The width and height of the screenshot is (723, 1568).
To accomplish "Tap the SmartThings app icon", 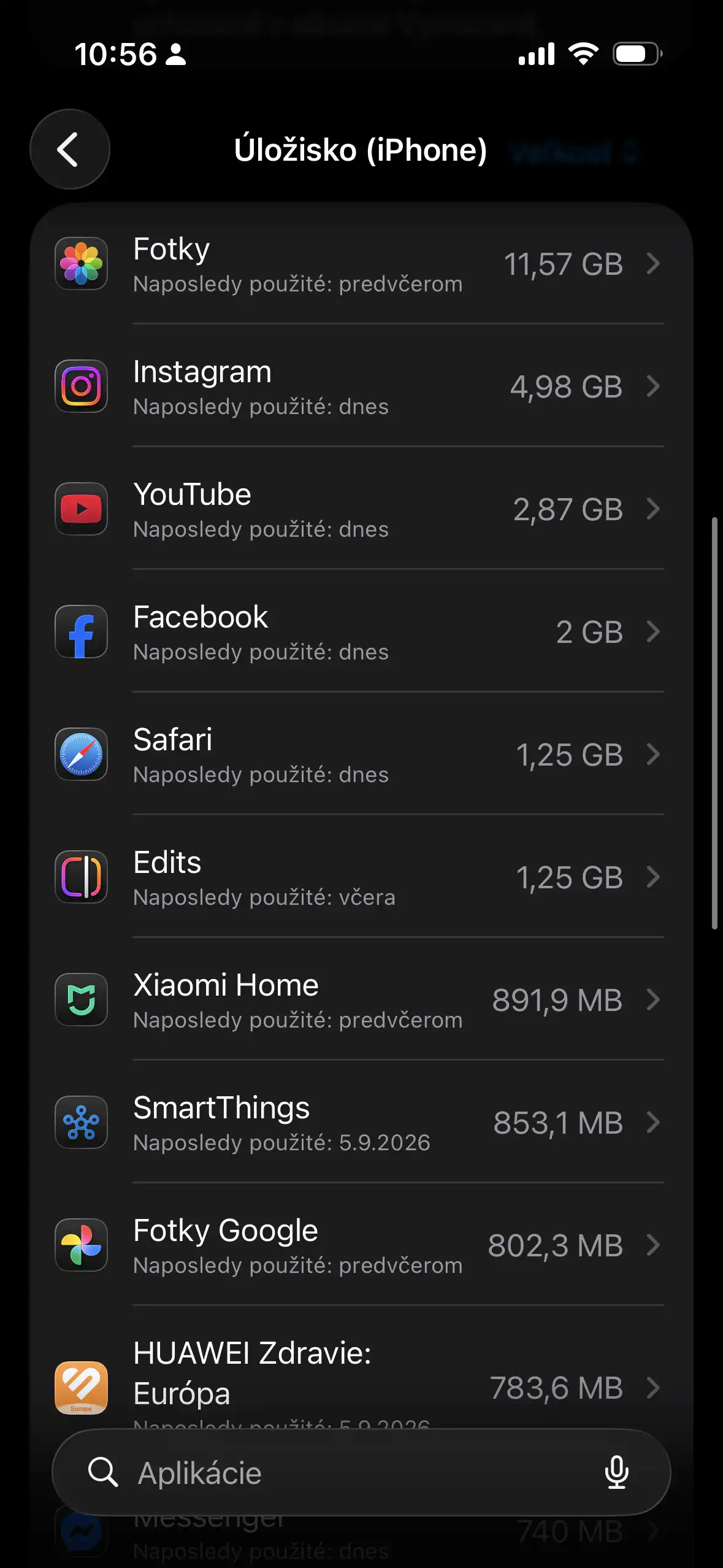I will coord(81,1123).
